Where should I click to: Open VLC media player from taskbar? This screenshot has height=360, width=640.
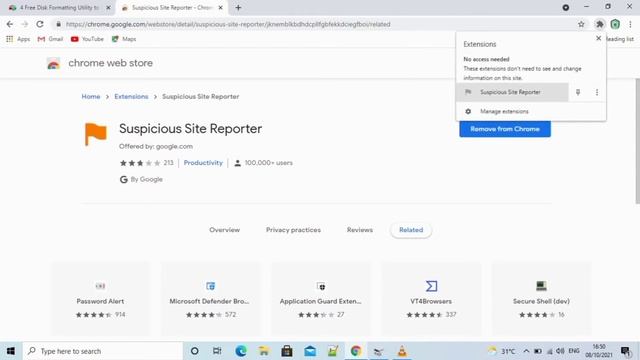click(402, 351)
